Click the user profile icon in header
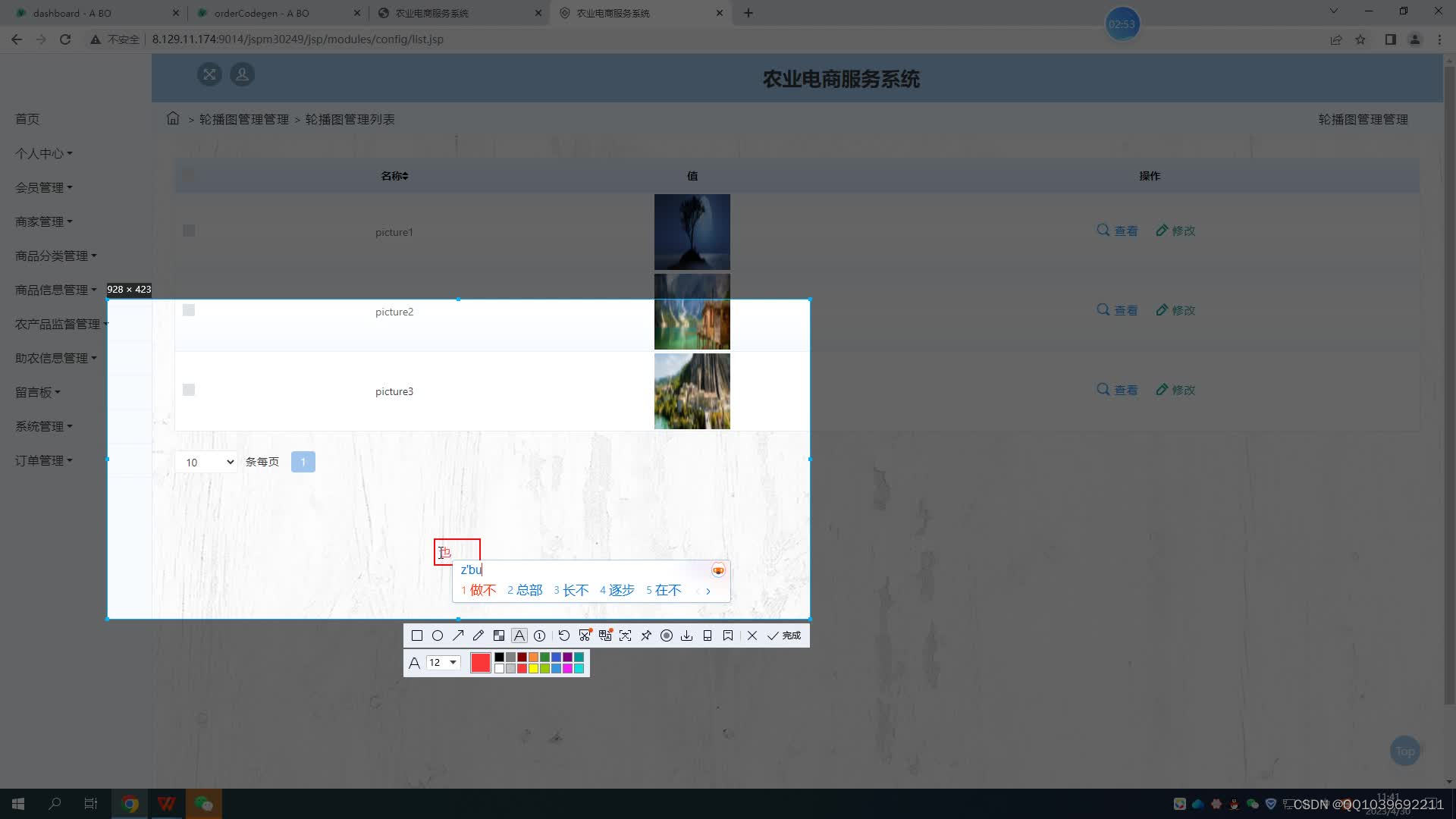The image size is (1456, 819). coord(243,74)
